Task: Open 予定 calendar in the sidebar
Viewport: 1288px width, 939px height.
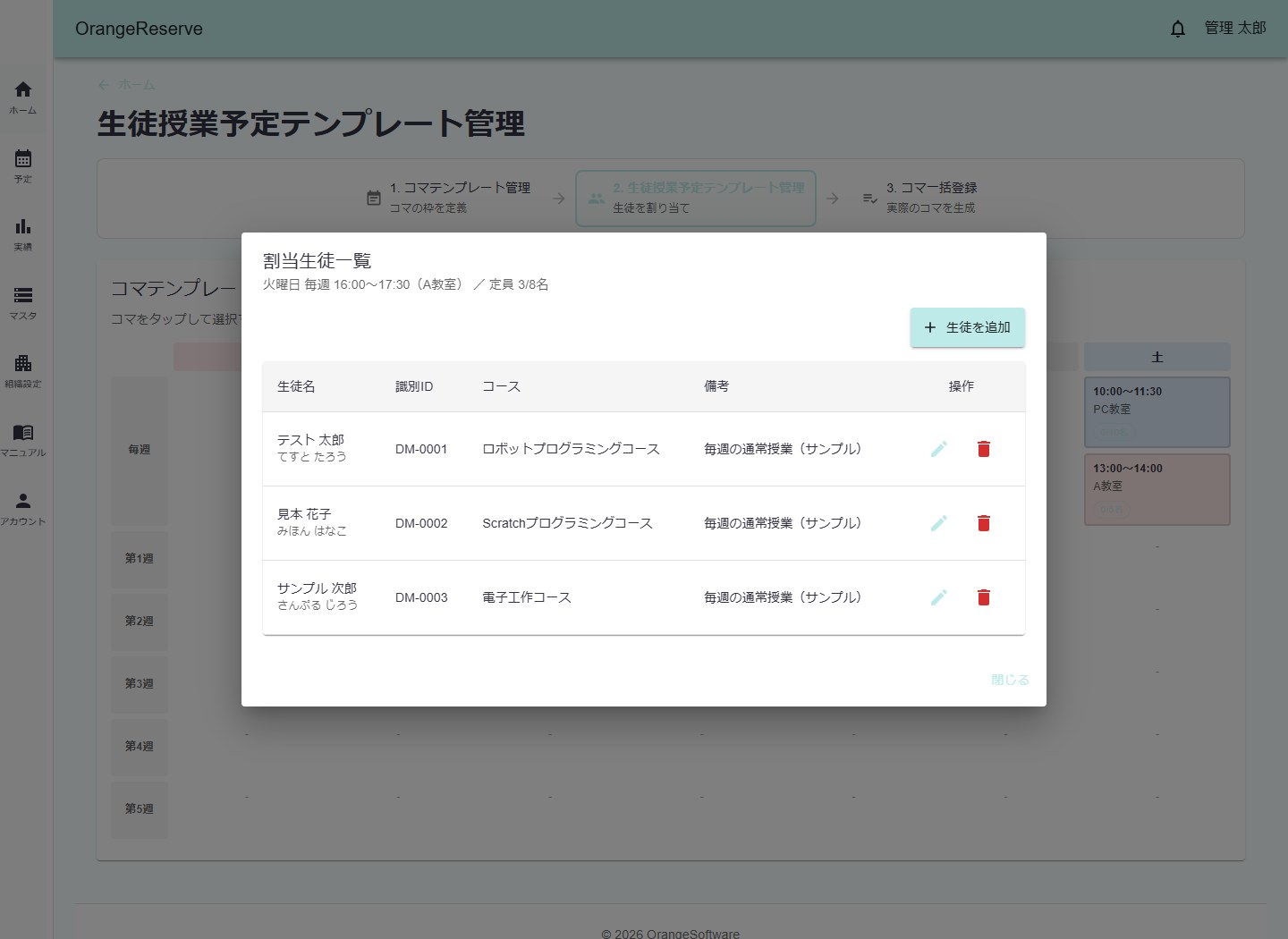Action: [x=23, y=166]
